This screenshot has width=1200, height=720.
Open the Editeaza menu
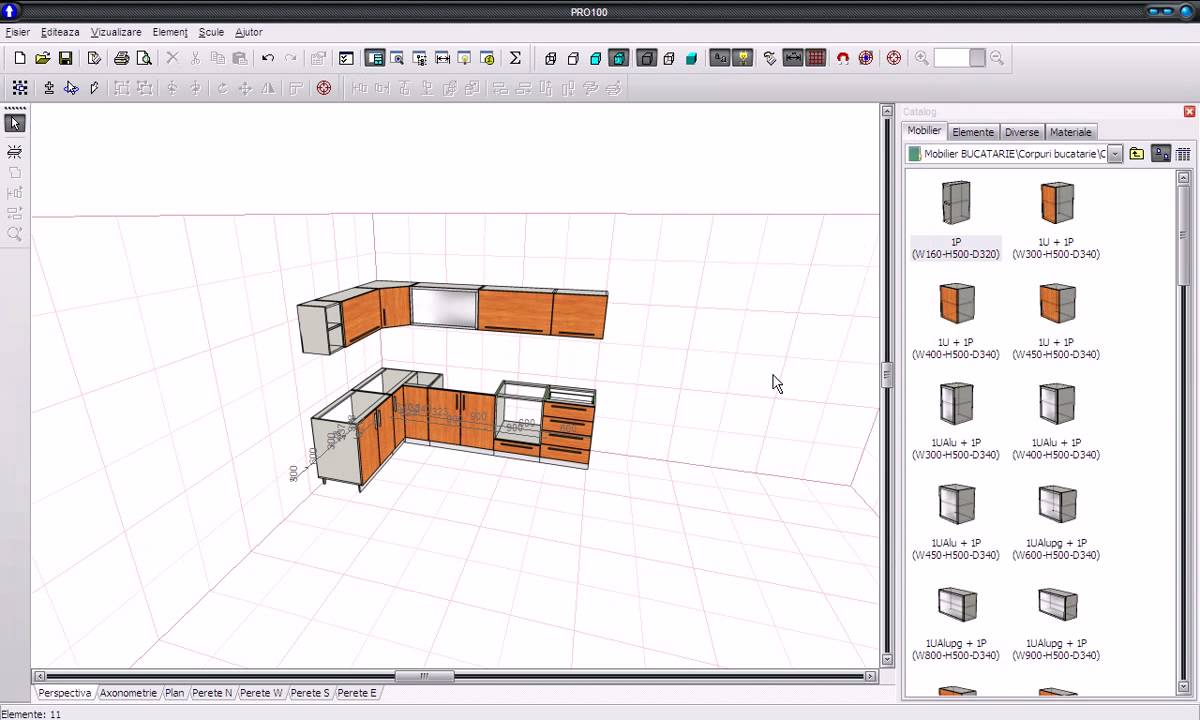coord(60,32)
